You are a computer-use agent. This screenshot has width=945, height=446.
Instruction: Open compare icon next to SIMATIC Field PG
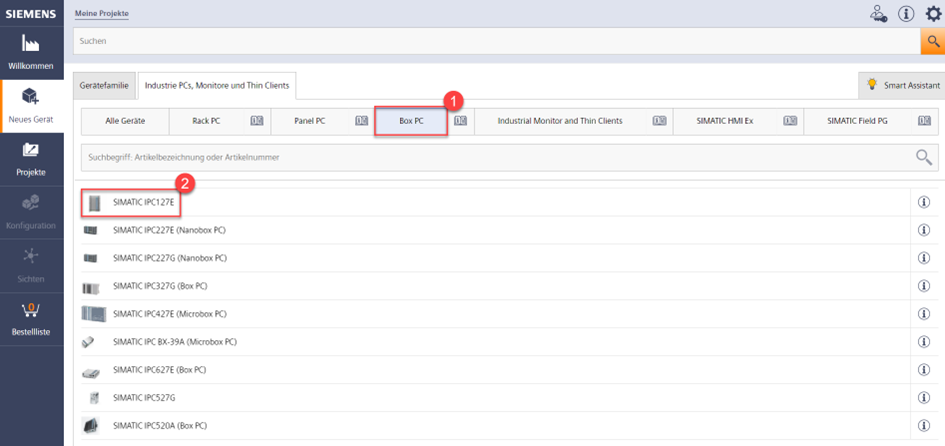pyautogui.click(x=925, y=121)
